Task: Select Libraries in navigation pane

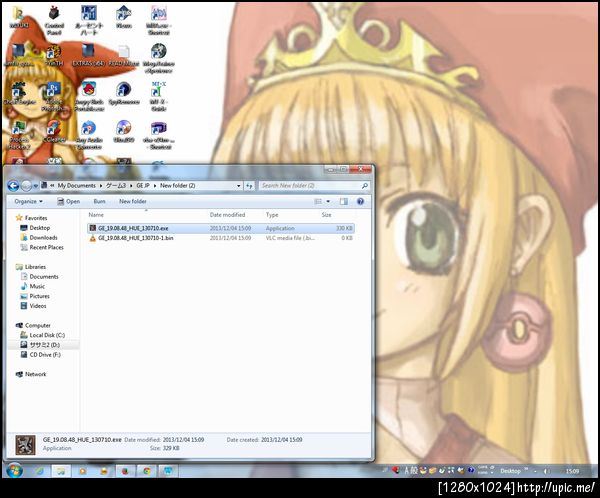Action: [x=31, y=267]
